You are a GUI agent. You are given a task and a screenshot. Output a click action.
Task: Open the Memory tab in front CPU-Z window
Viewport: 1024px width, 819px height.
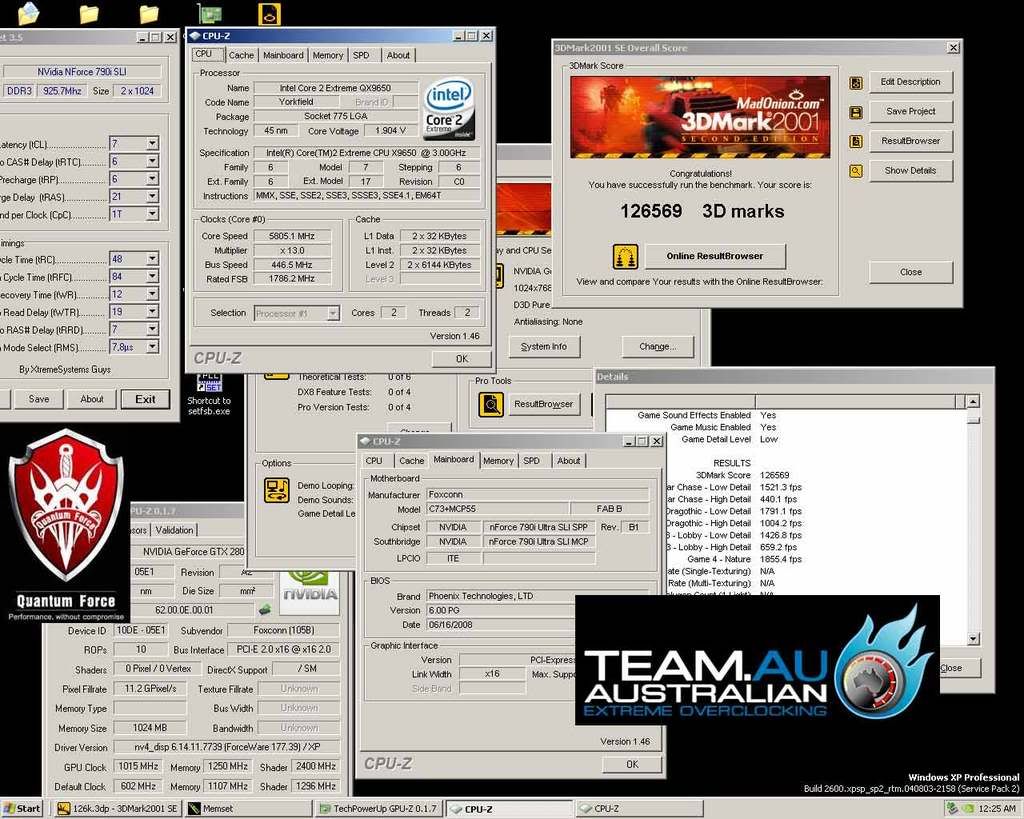[x=328, y=56]
